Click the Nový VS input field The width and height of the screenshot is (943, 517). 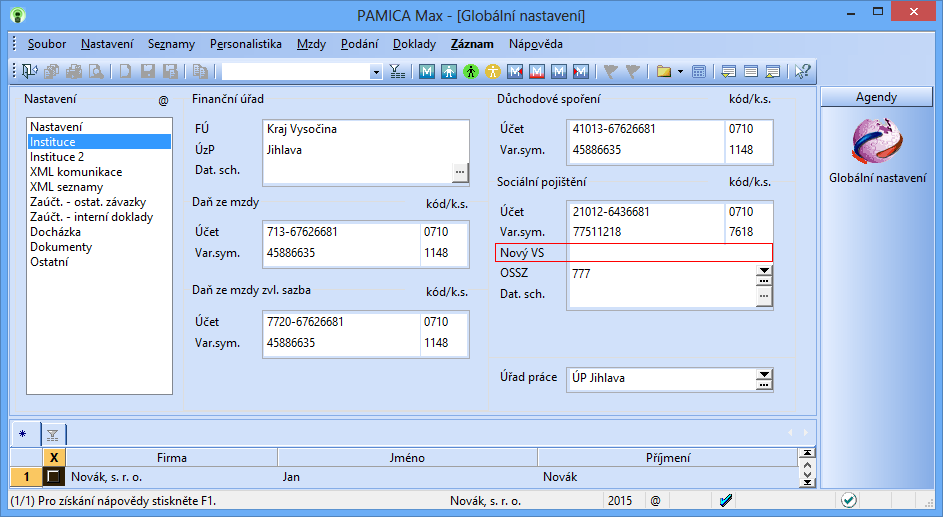(669, 252)
